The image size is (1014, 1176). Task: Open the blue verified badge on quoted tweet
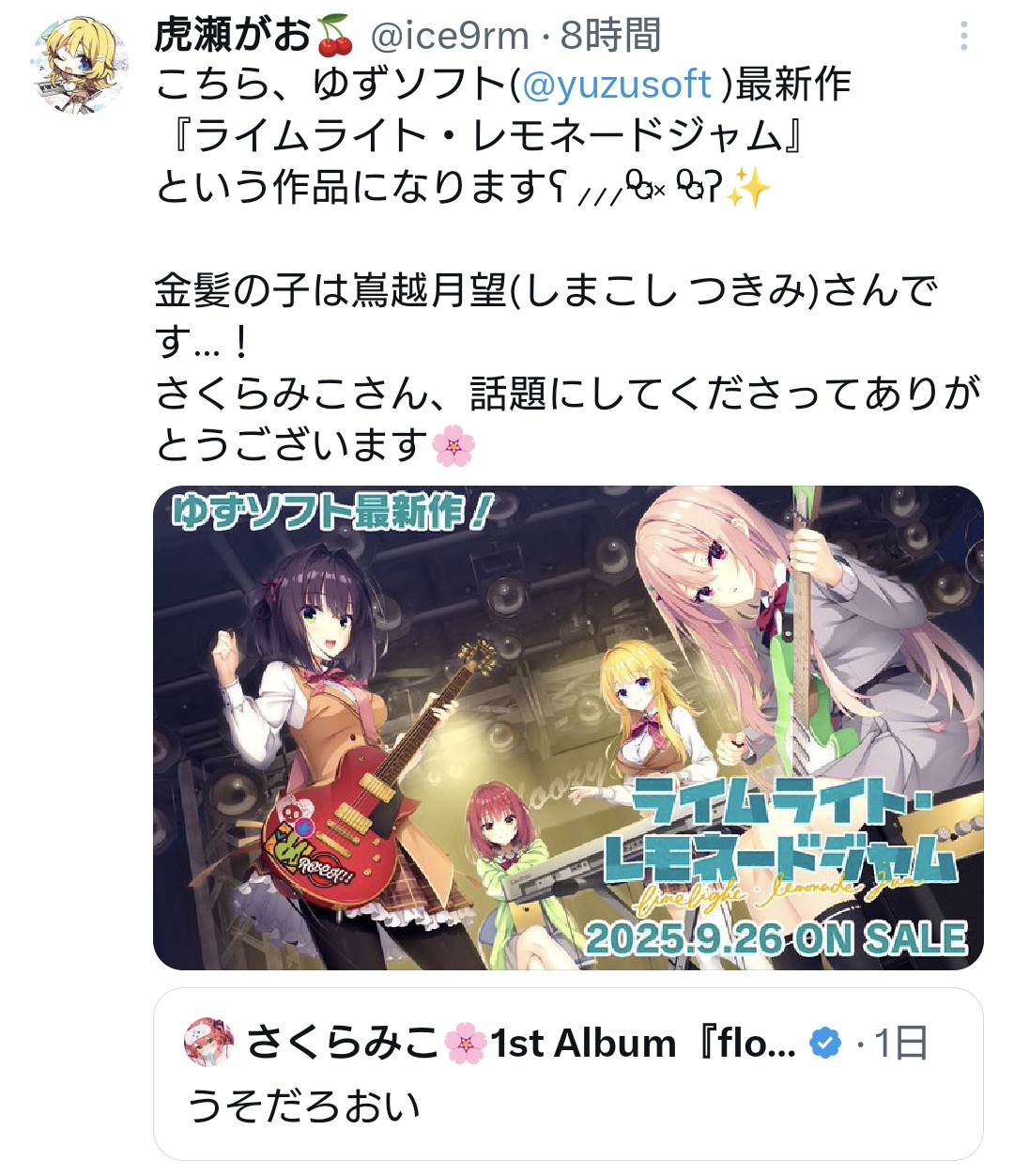[x=825, y=1043]
